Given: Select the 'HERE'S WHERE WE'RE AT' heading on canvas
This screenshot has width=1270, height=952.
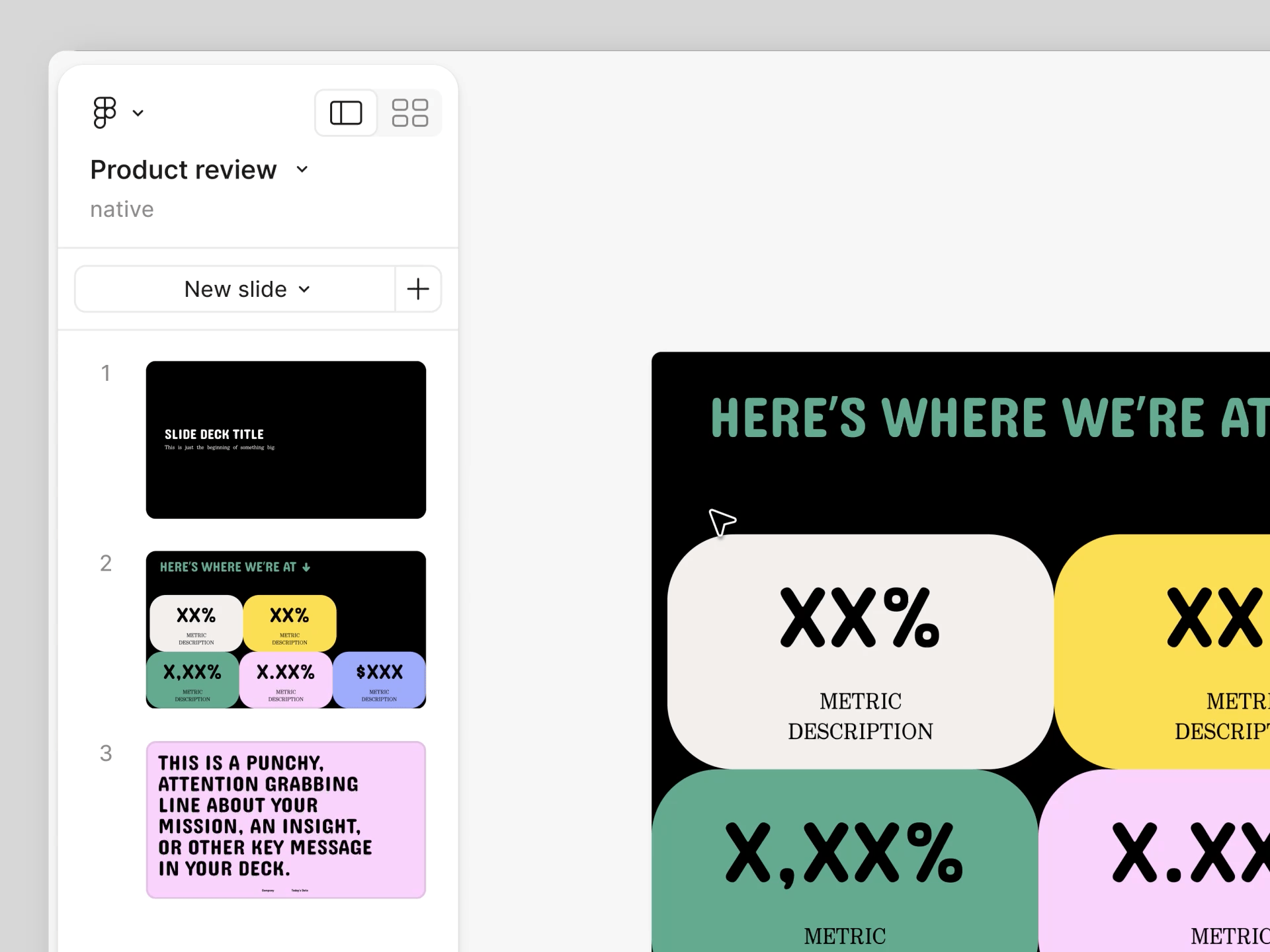Looking at the screenshot, I should pyautogui.click(x=990, y=418).
